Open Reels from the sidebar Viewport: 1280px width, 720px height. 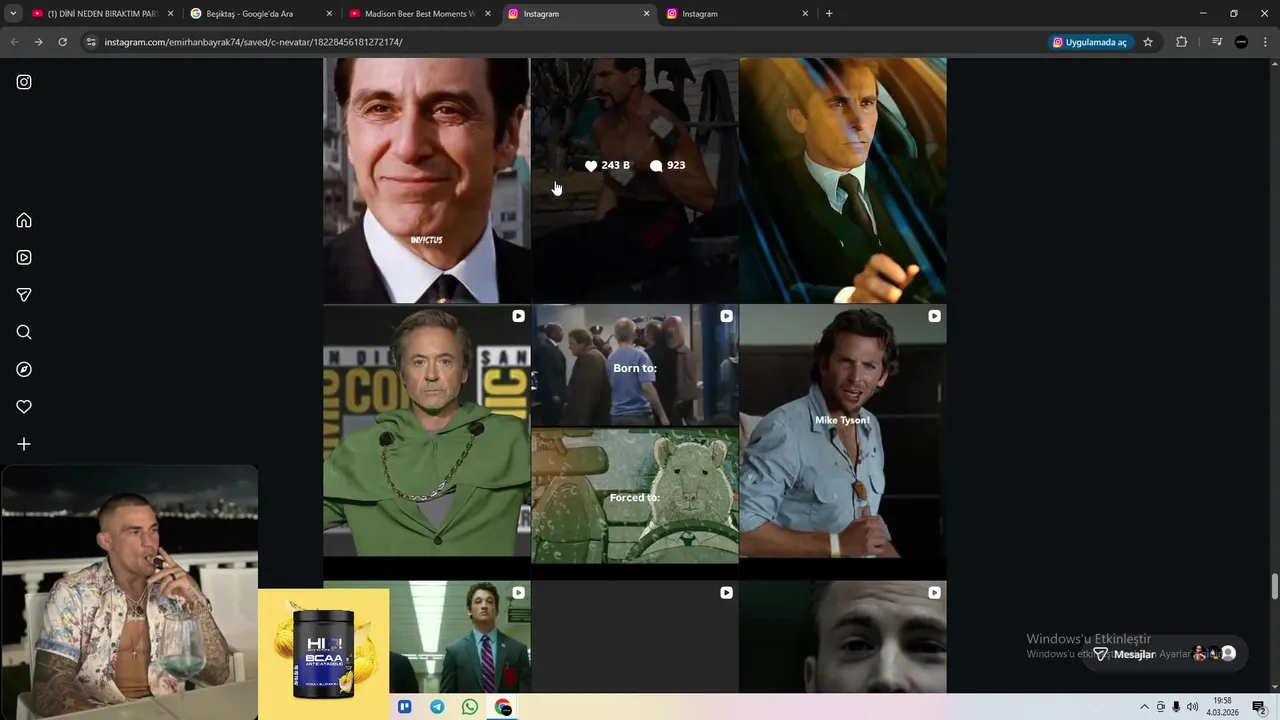pyautogui.click(x=24, y=257)
